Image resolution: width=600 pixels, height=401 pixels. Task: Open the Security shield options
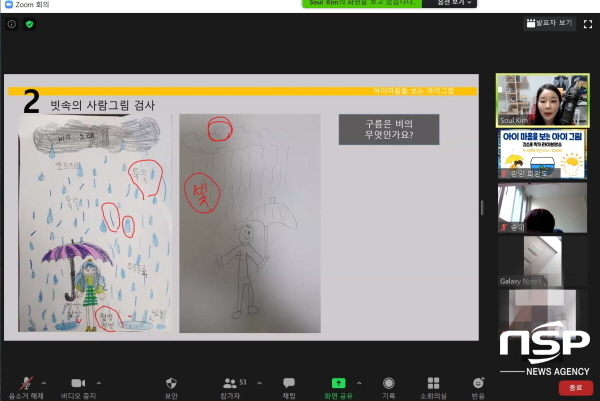(x=170, y=385)
